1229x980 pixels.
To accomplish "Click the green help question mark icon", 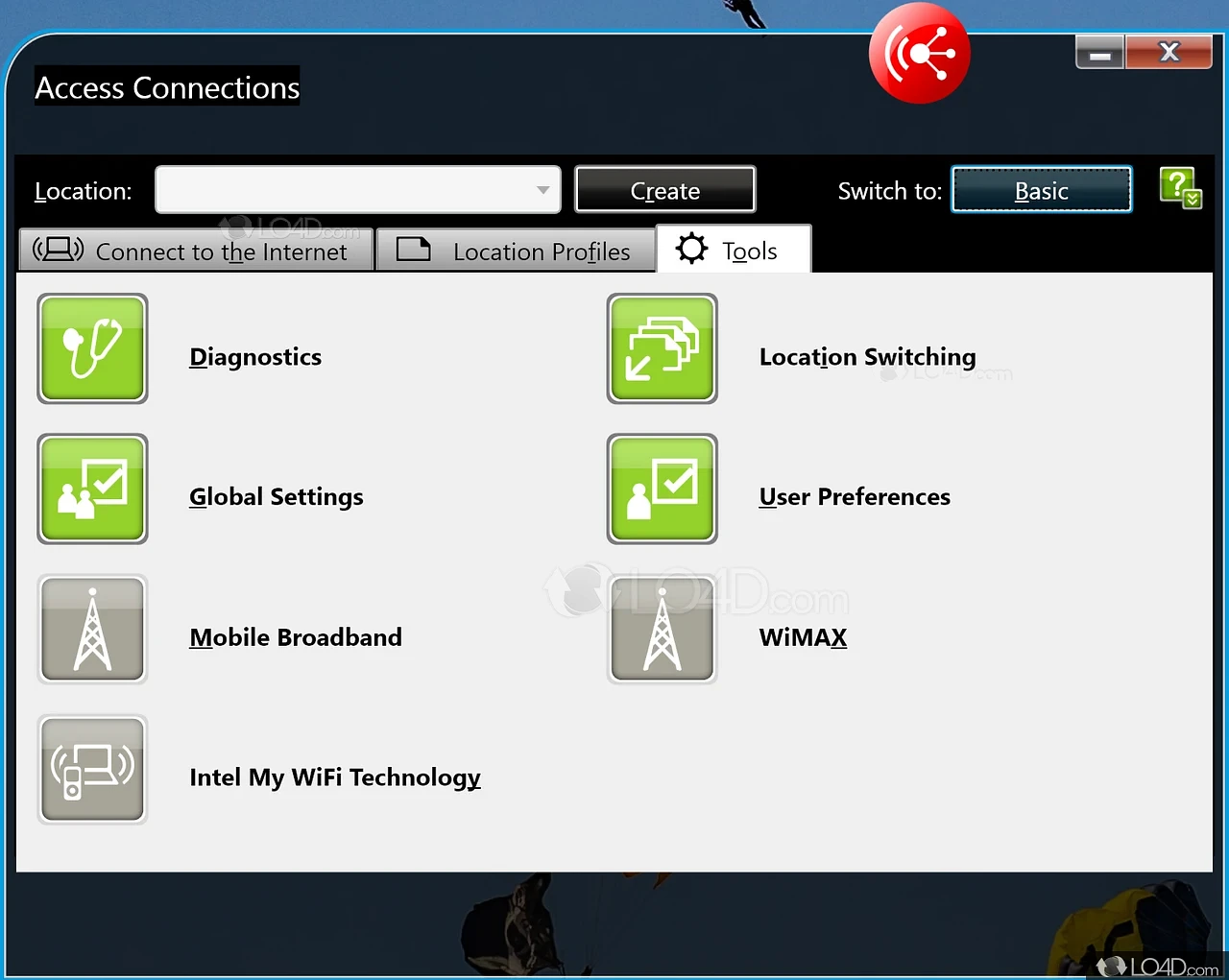I will pos(1180,188).
